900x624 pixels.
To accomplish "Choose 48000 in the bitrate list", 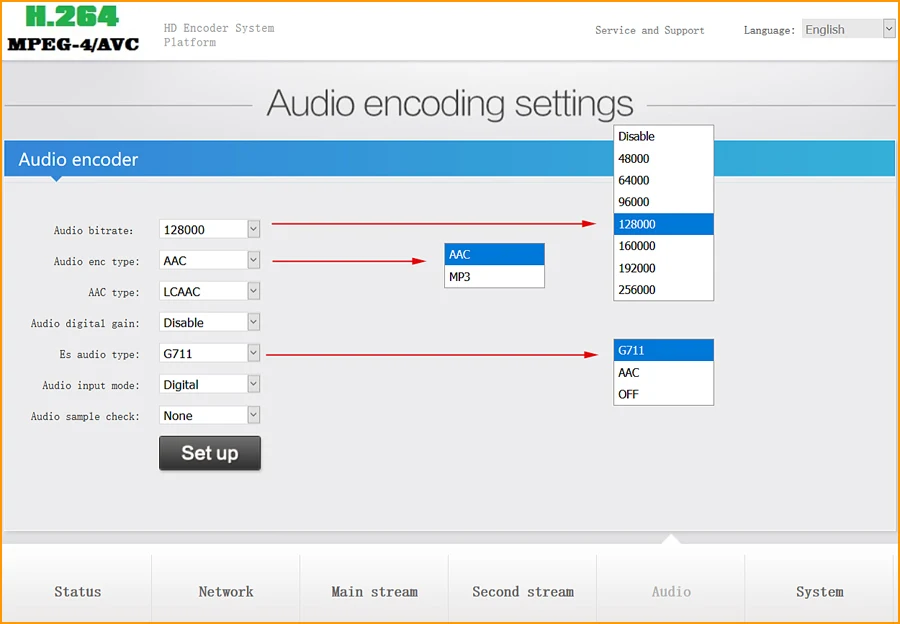I will tap(664, 158).
